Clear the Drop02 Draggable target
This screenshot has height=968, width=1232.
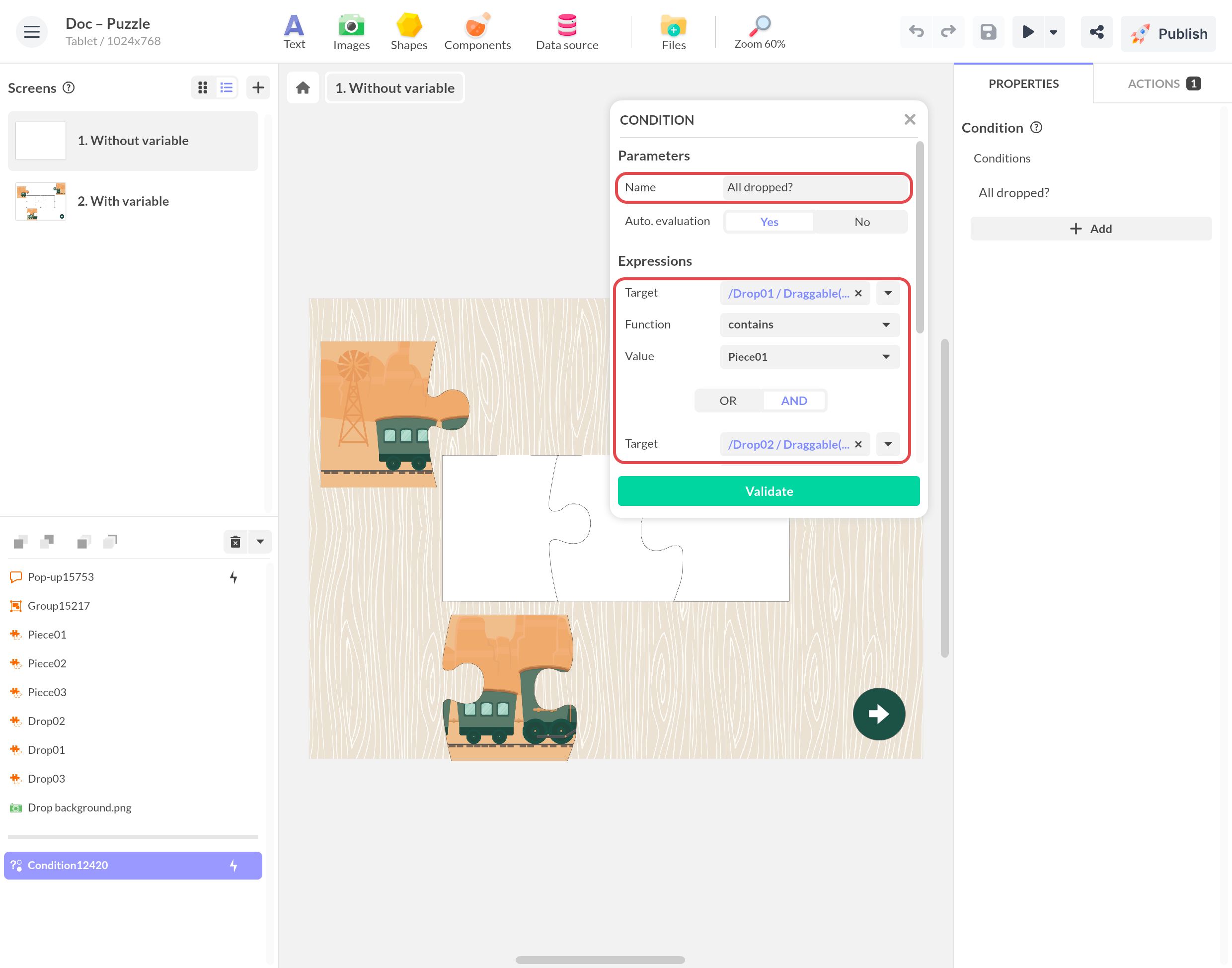(x=858, y=444)
